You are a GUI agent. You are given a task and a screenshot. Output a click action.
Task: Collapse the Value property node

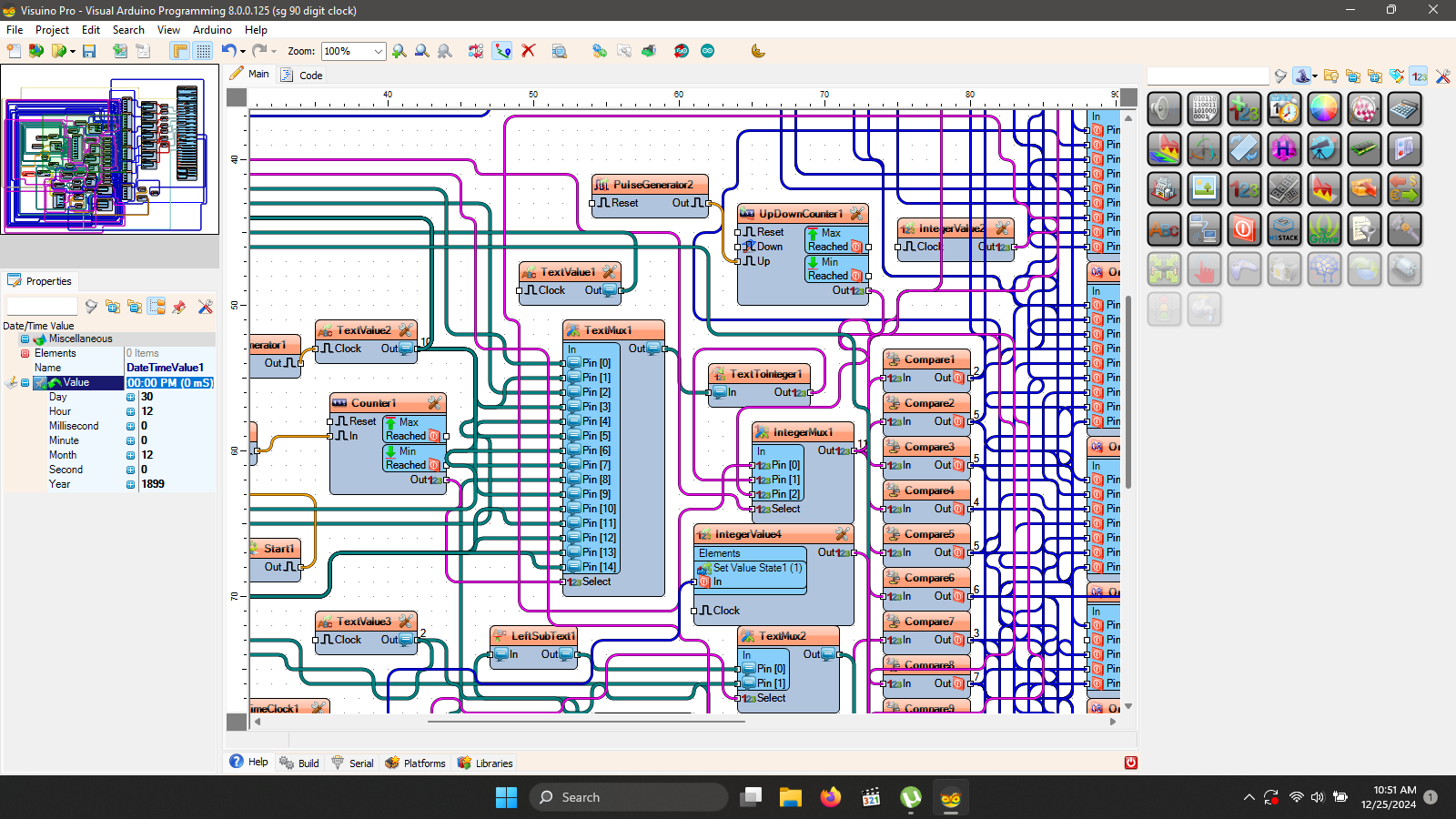(25, 382)
